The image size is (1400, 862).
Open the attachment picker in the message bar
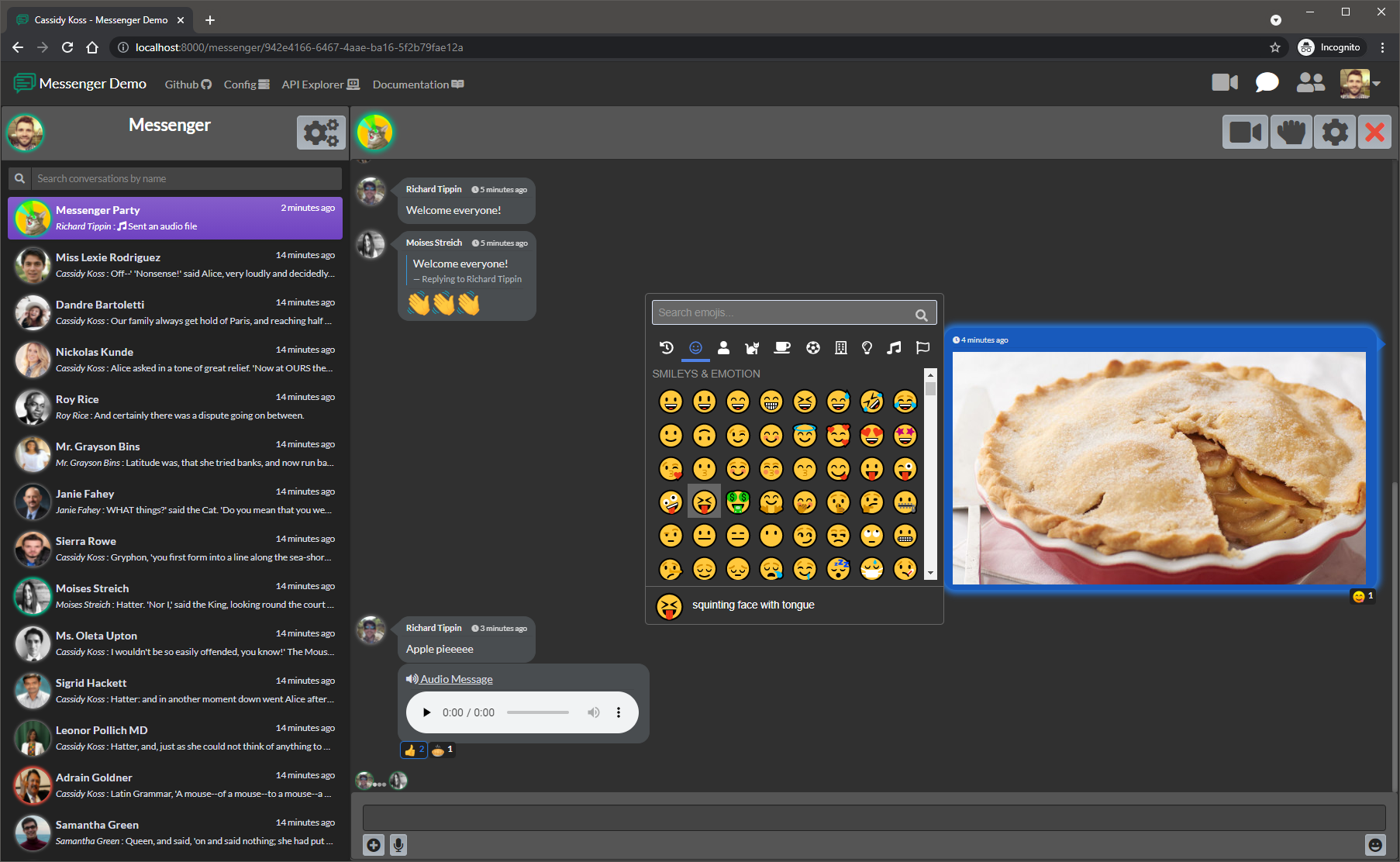374,845
